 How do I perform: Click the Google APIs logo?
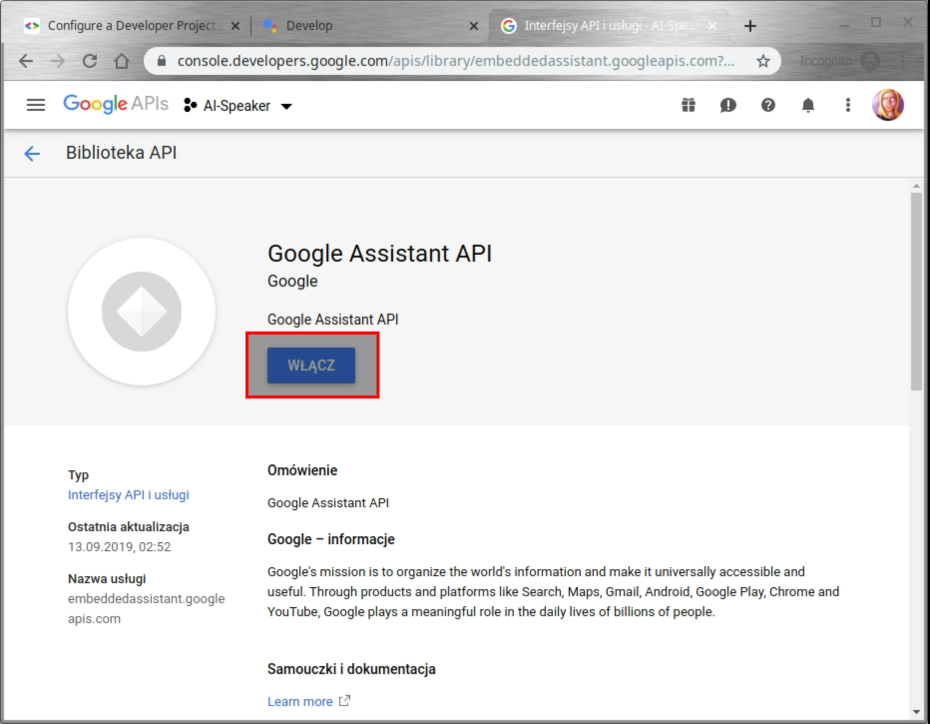(x=116, y=104)
